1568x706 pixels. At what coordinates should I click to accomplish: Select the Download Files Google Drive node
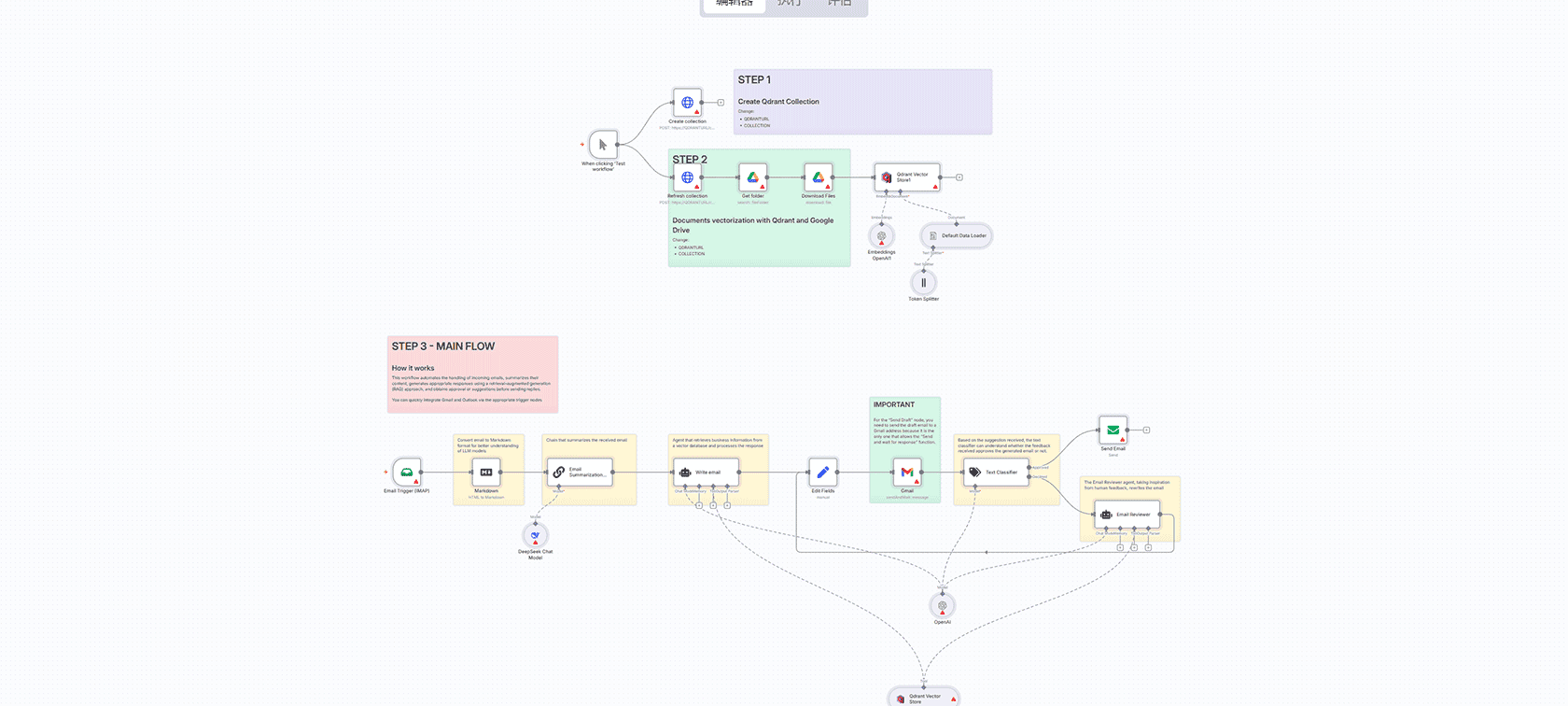click(818, 177)
